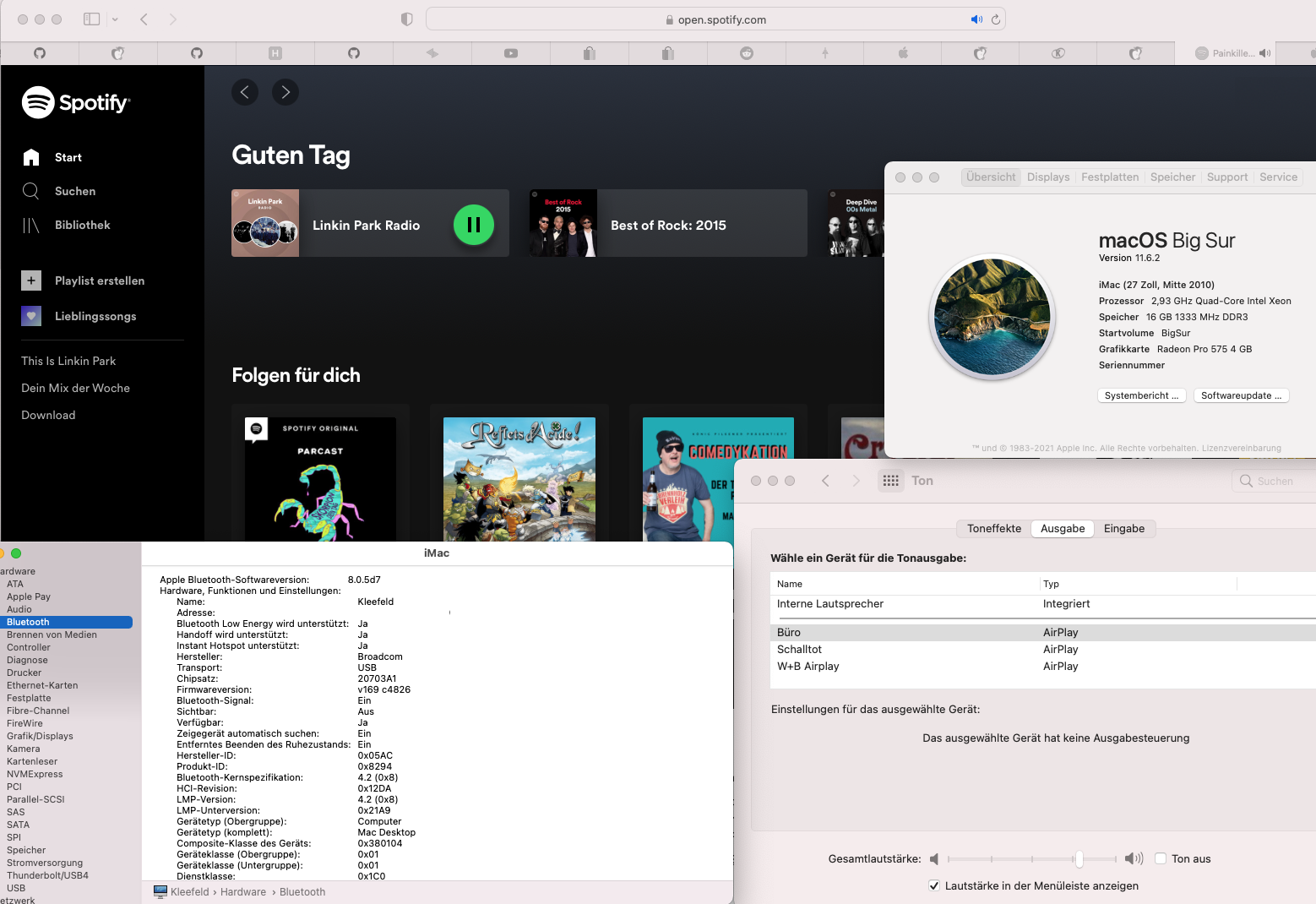Pause Linkin Park Radio playback
1316x904 pixels.
click(474, 225)
